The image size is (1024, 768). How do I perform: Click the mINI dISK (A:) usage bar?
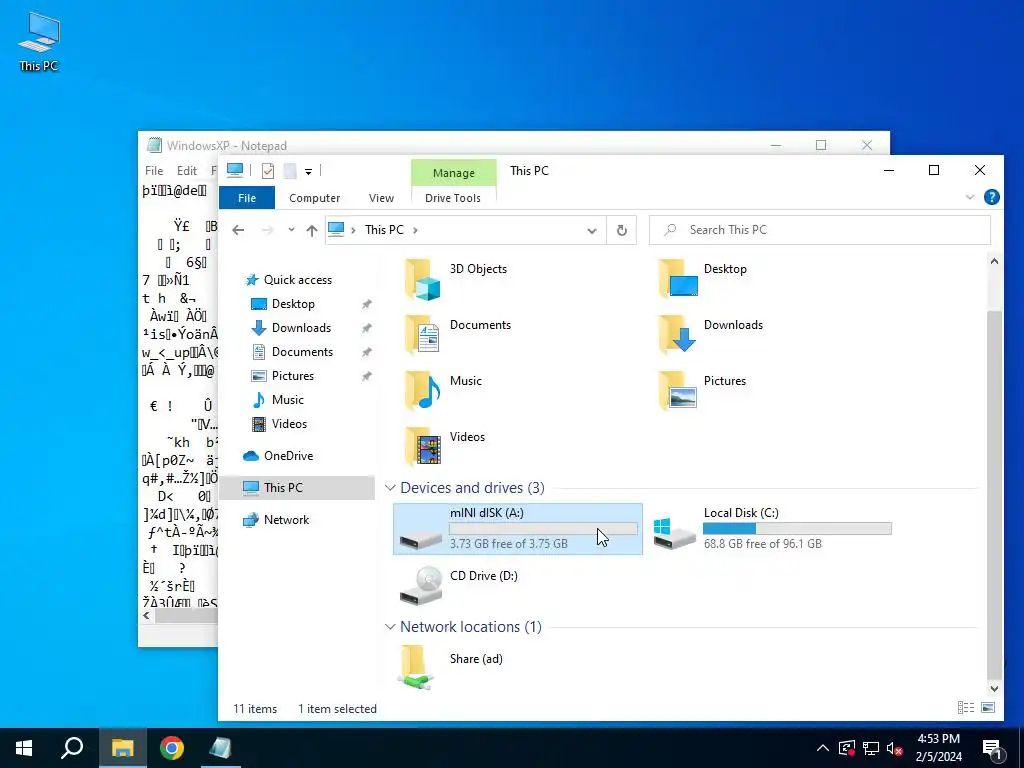(x=543, y=529)
